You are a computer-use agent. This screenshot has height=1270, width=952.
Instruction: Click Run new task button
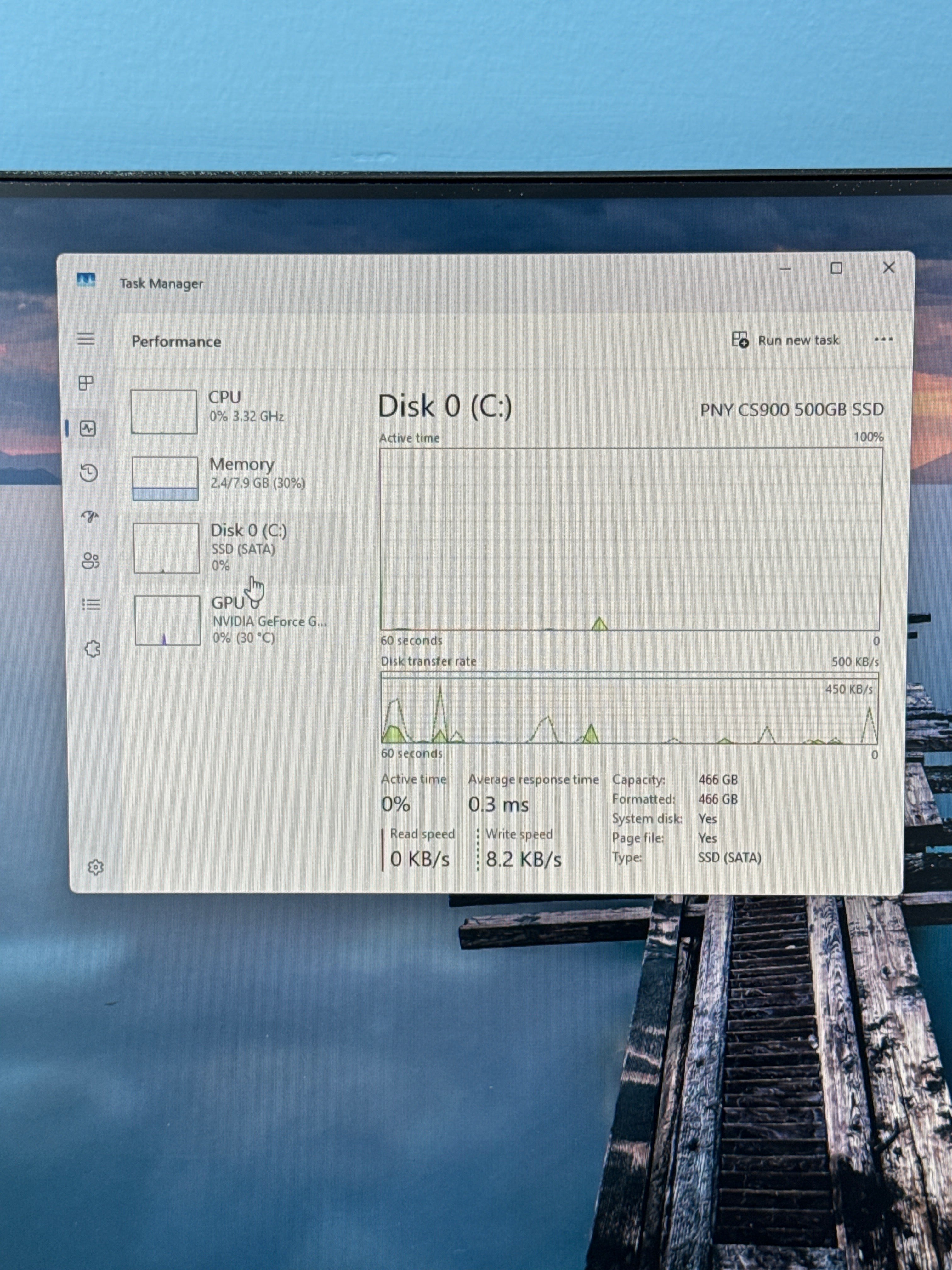(785, 340)
